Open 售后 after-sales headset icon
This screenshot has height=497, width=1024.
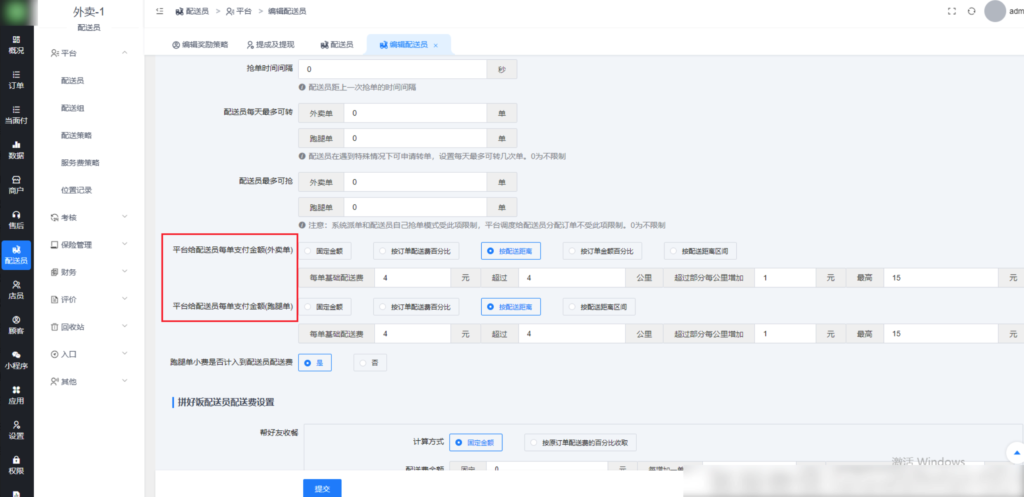[16, 219]
